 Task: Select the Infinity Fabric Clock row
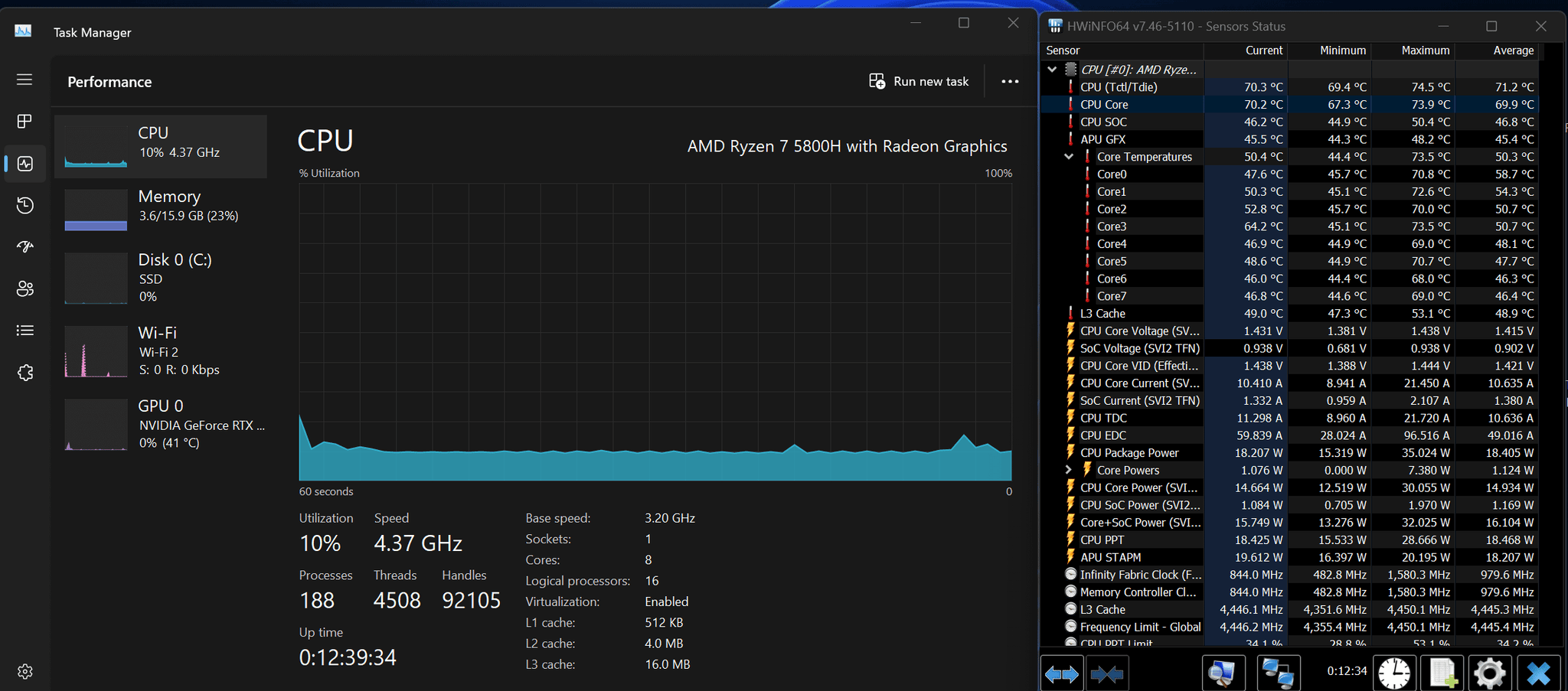pyautogui.click(x=1291, y=575)
